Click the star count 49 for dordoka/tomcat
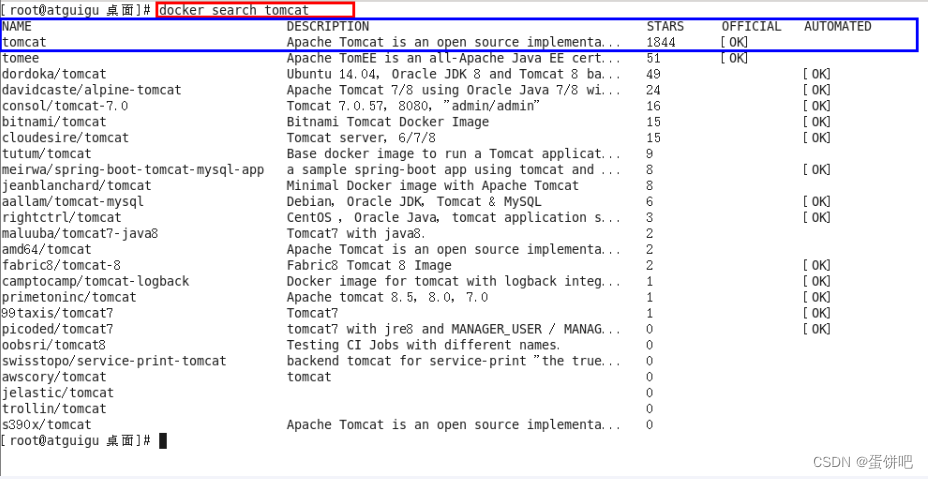This screenshot has width=928, height=479. 654,75
